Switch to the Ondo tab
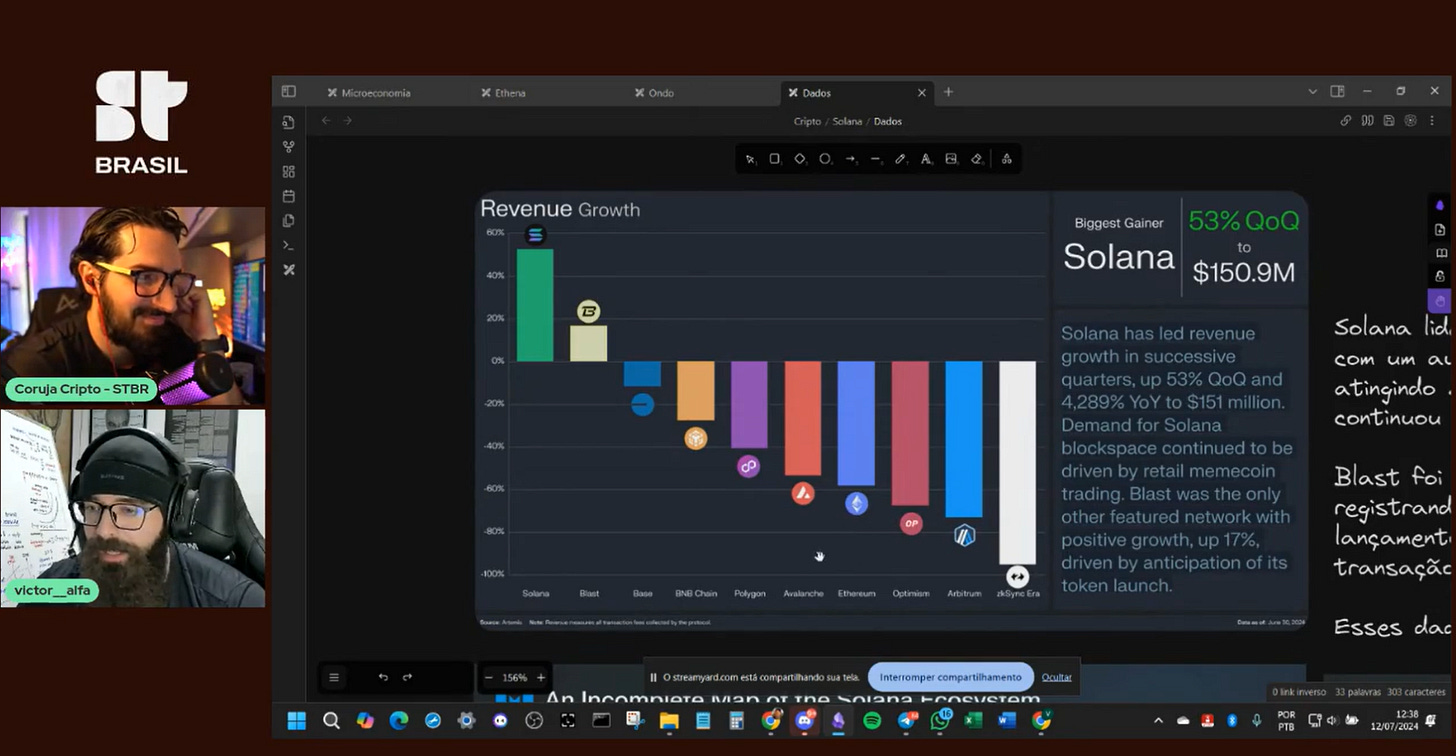The image size is (1456, 756). coord(661,93)
